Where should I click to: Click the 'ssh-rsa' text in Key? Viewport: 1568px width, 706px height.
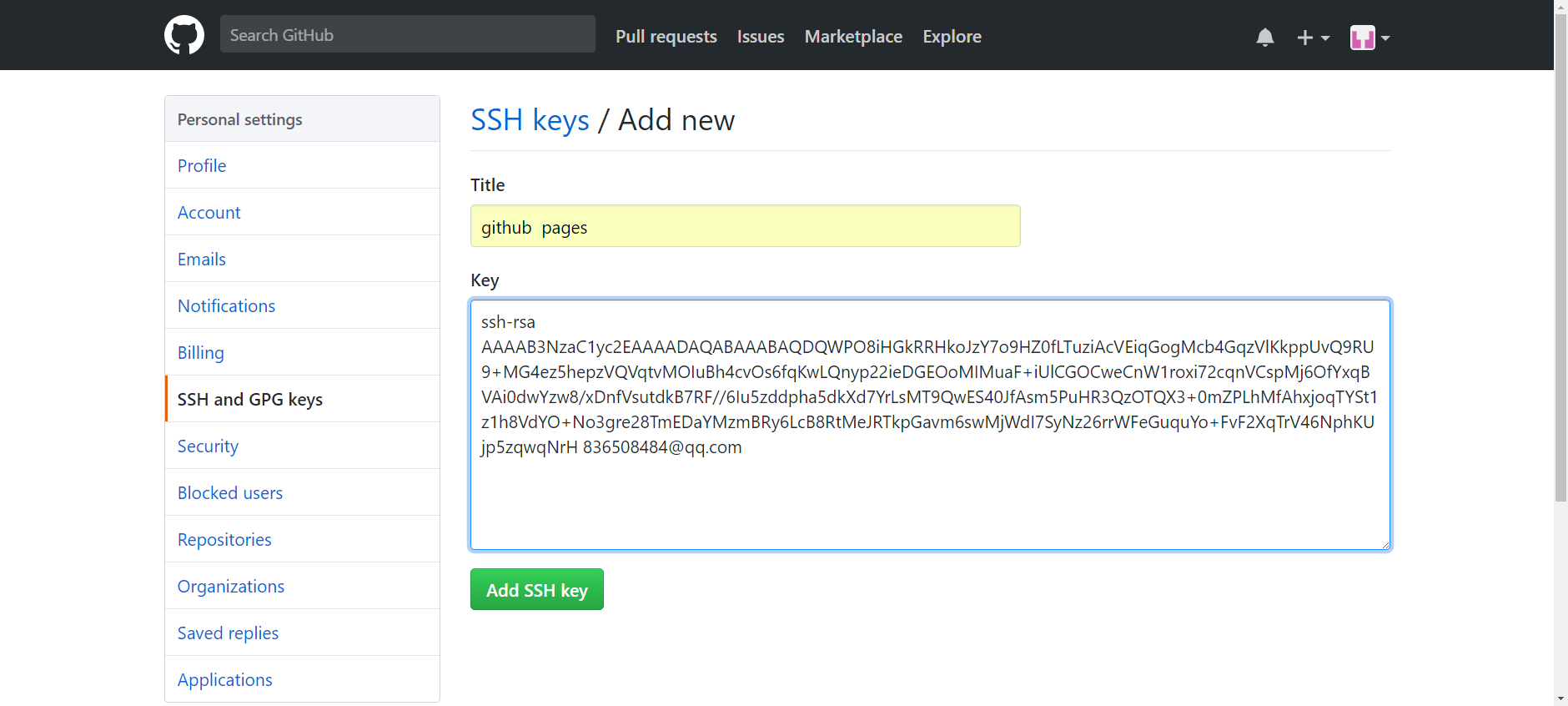[508, 322]
